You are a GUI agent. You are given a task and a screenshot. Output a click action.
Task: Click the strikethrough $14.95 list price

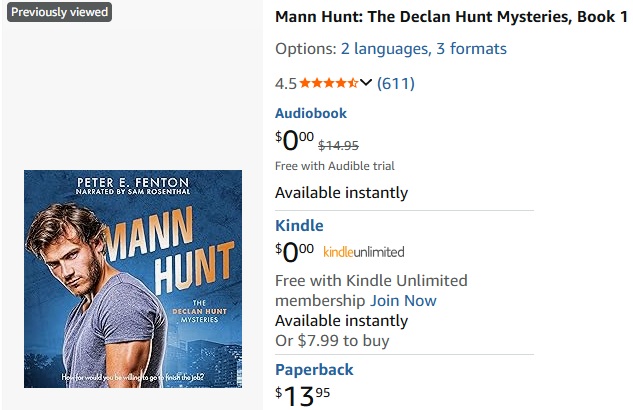coord(338,144)
